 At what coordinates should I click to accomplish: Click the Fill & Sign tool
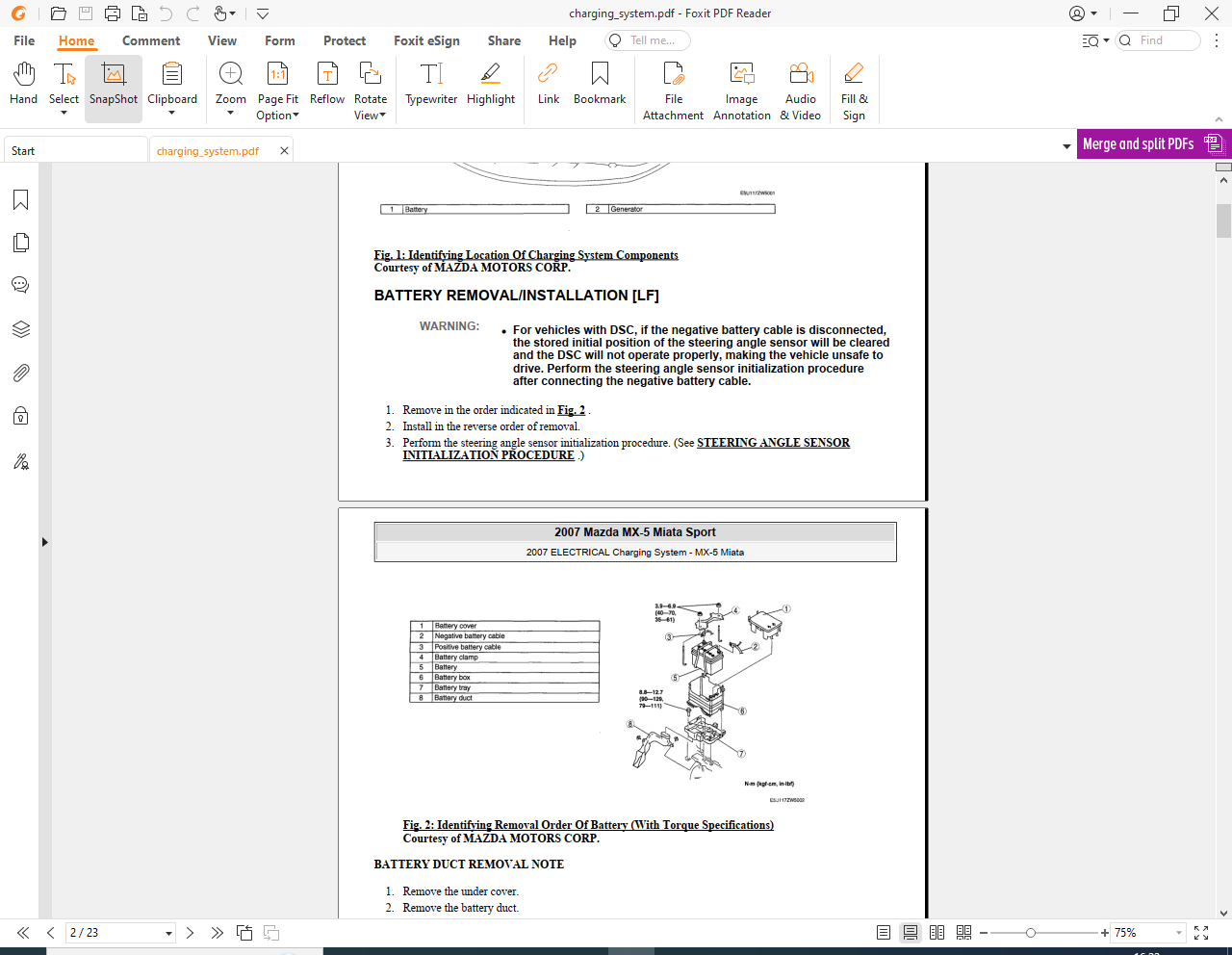point(854,91)
